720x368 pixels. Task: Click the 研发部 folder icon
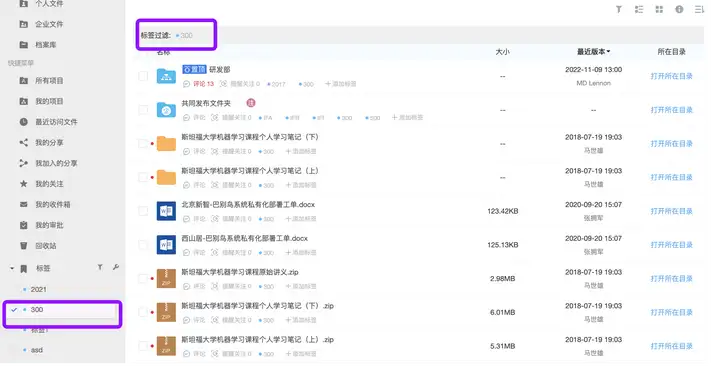pos(166,76)
